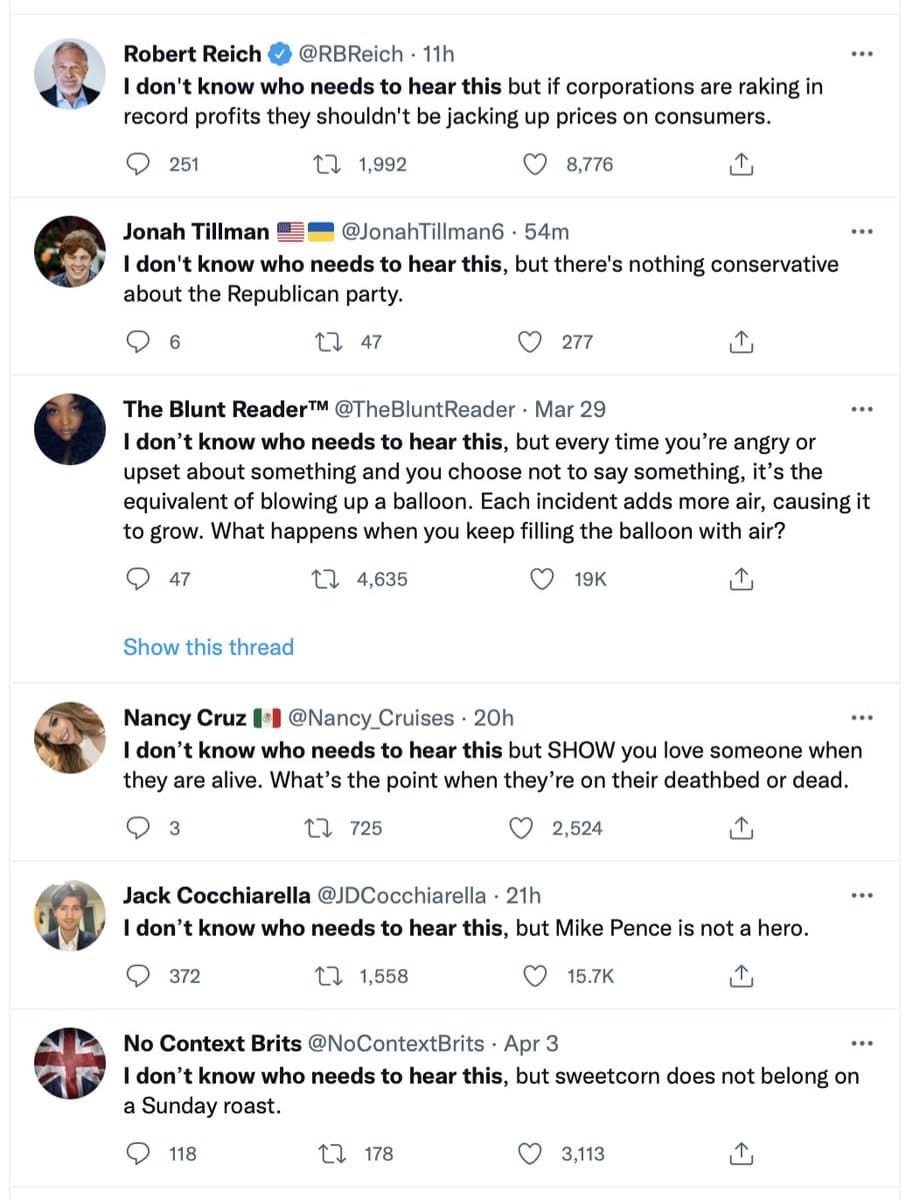Open Show this thread link
Screen dimensions: 913x1200
[x=208, y=647]
